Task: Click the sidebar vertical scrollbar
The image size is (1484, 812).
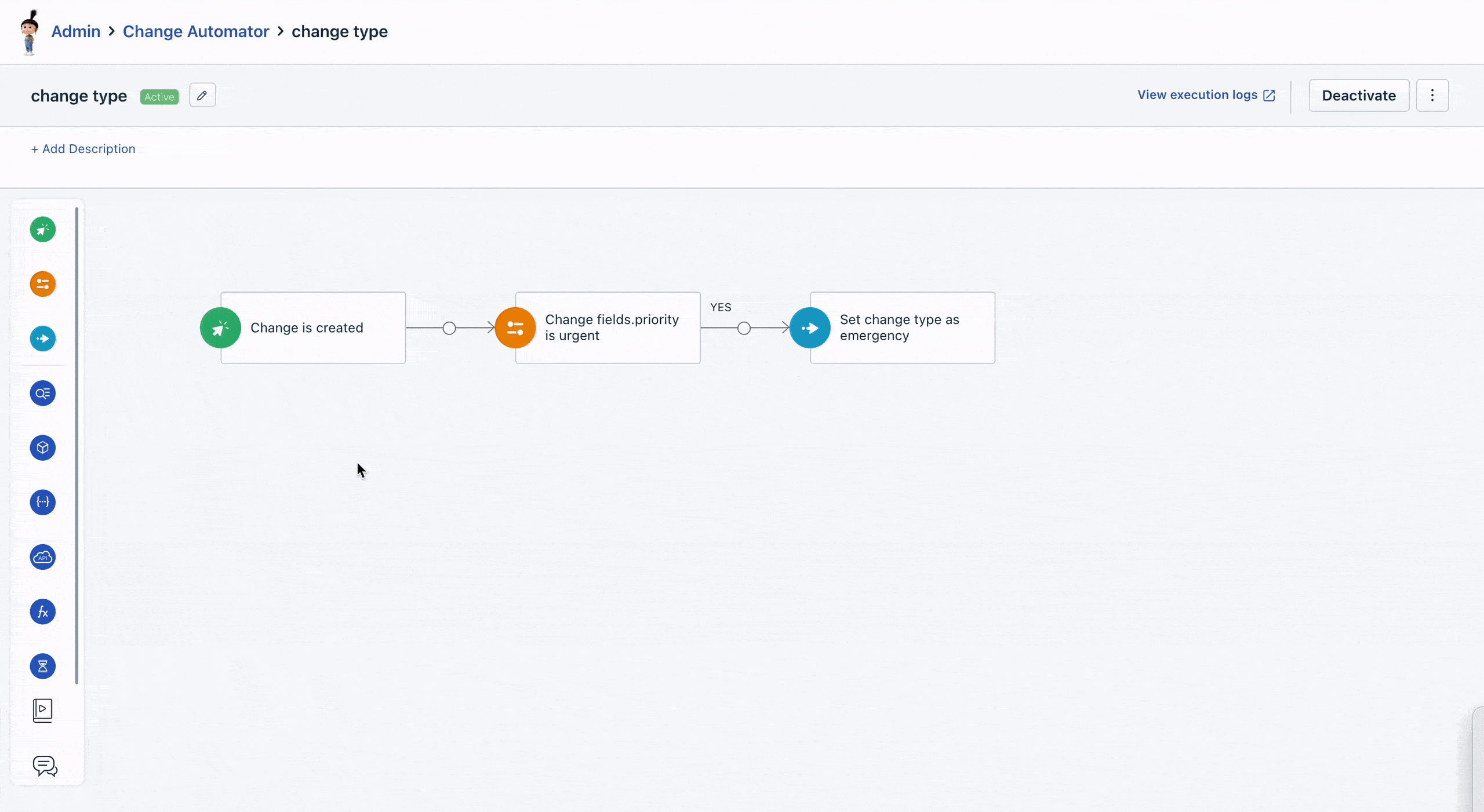Action: tap(77, 446)
